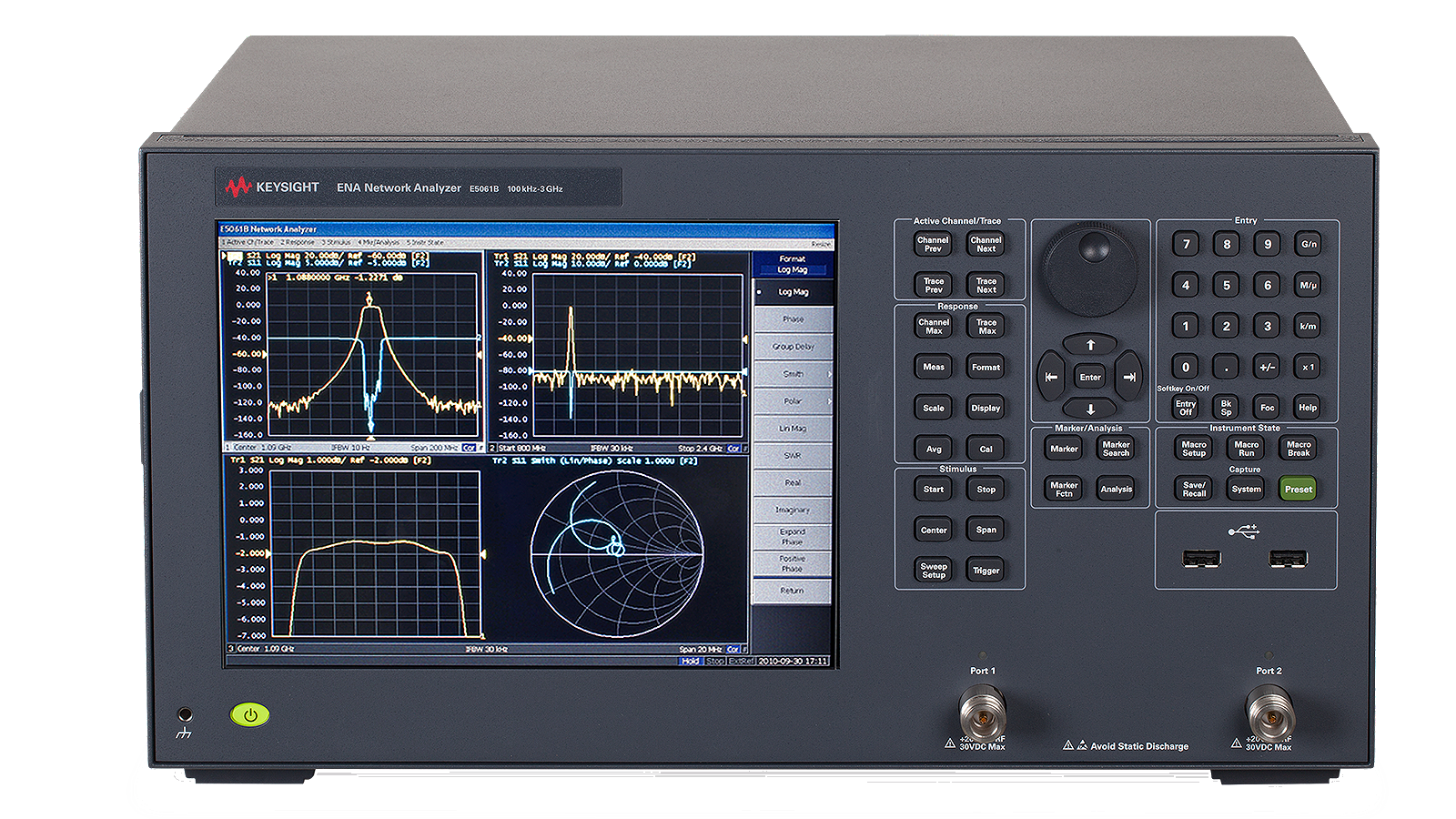Expand the Polar softkey submenu
This screenshot has width=1456, height=819.
pos(793,401)
